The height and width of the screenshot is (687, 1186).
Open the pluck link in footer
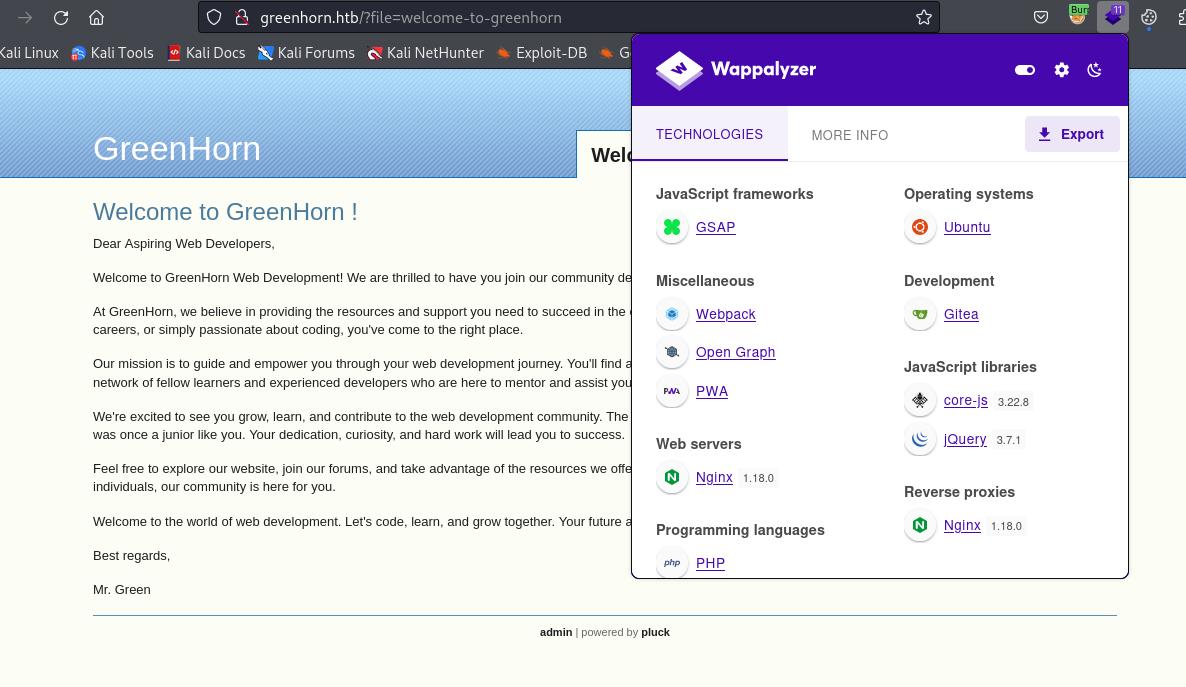click(655, 632)
